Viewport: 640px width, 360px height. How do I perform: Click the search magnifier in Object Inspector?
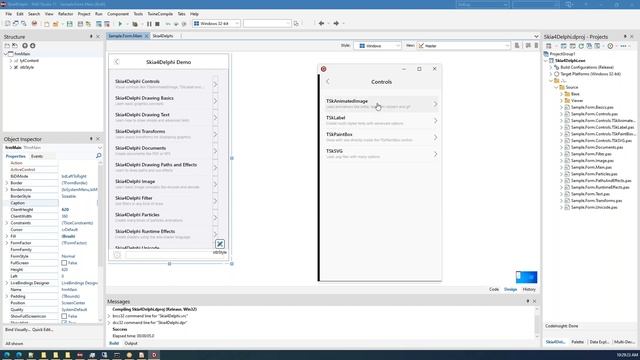click(98, 156)
